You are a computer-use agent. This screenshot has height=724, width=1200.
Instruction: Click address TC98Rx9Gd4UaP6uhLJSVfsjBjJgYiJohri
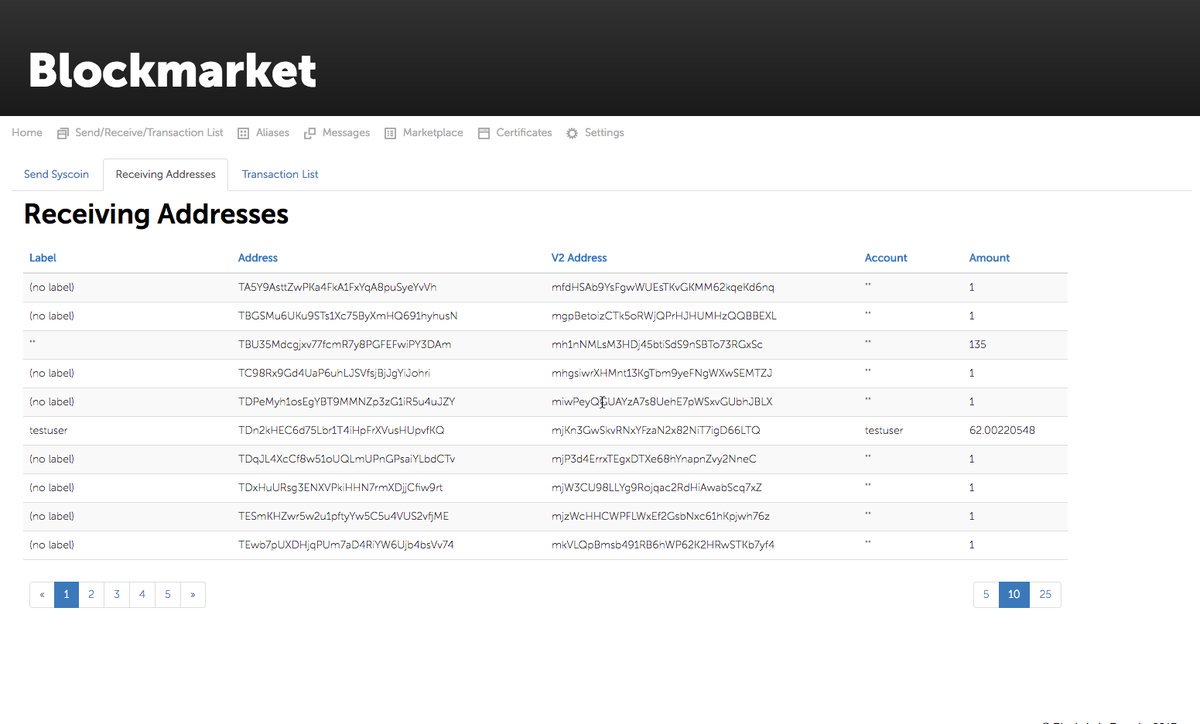coord(334,373)
